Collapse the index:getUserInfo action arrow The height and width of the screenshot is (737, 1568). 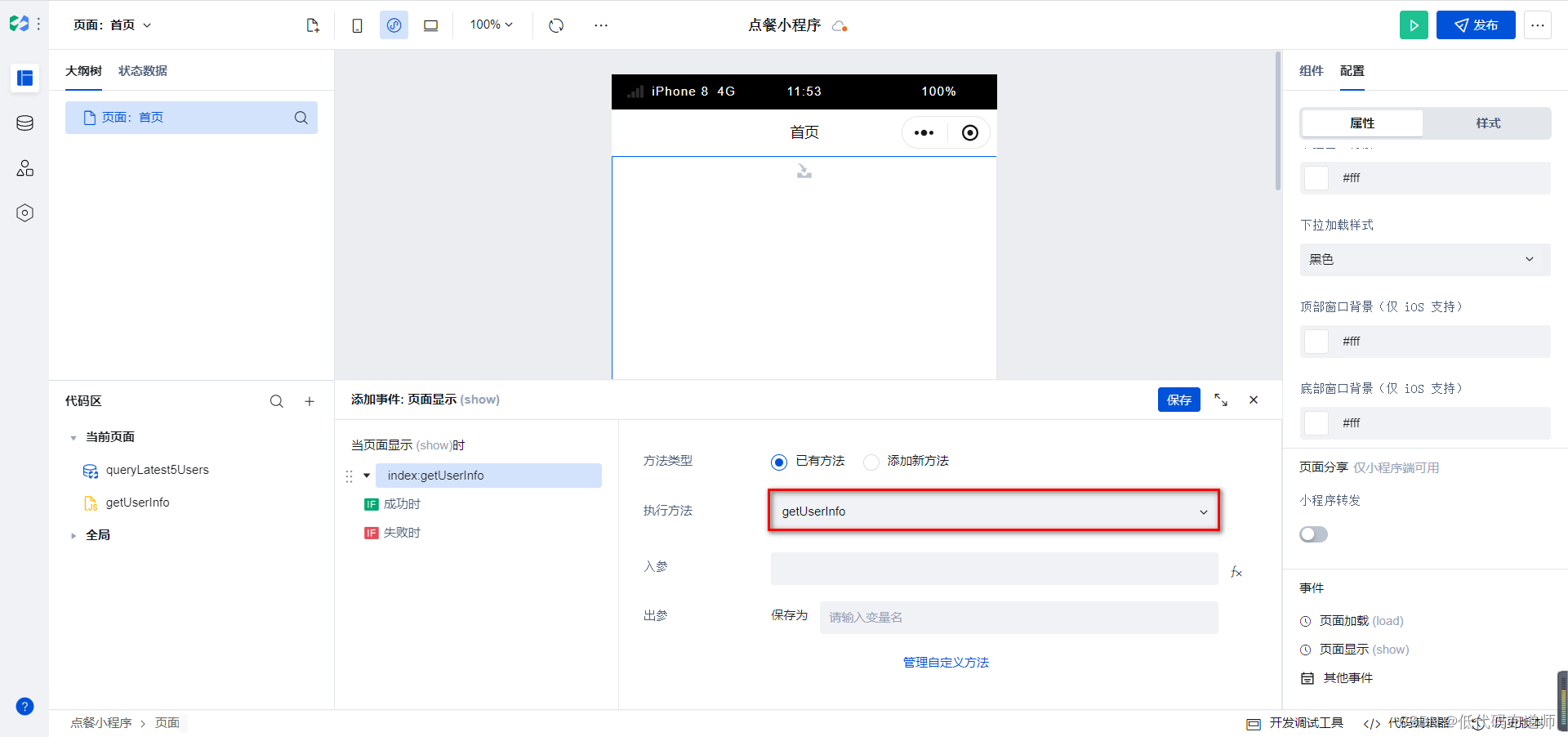367,476
